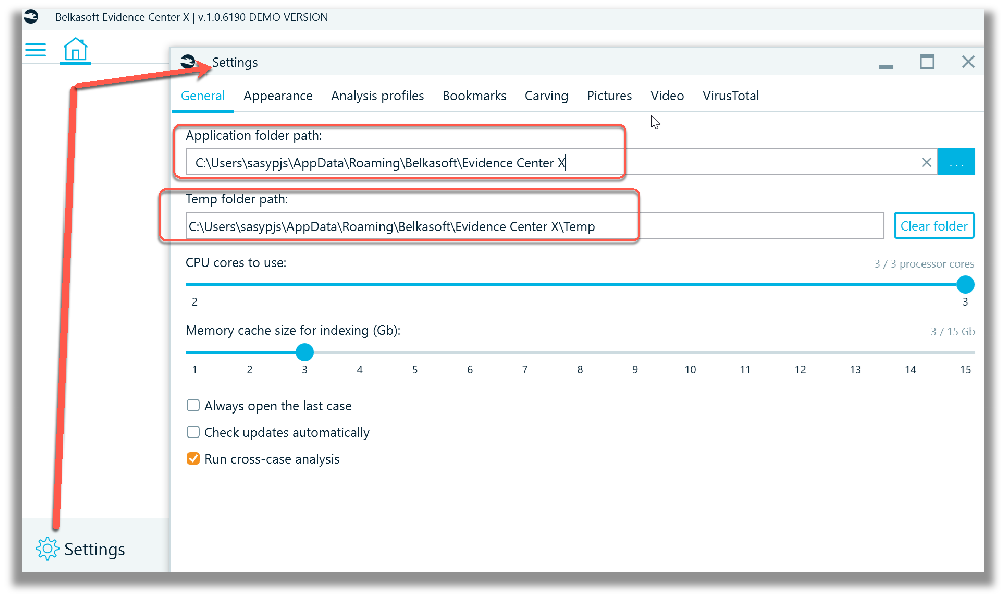Viewport: 1001px width, 594px height.
Task: Uncheck Run cross-case analysis
Action: click(x=193, y=459)
